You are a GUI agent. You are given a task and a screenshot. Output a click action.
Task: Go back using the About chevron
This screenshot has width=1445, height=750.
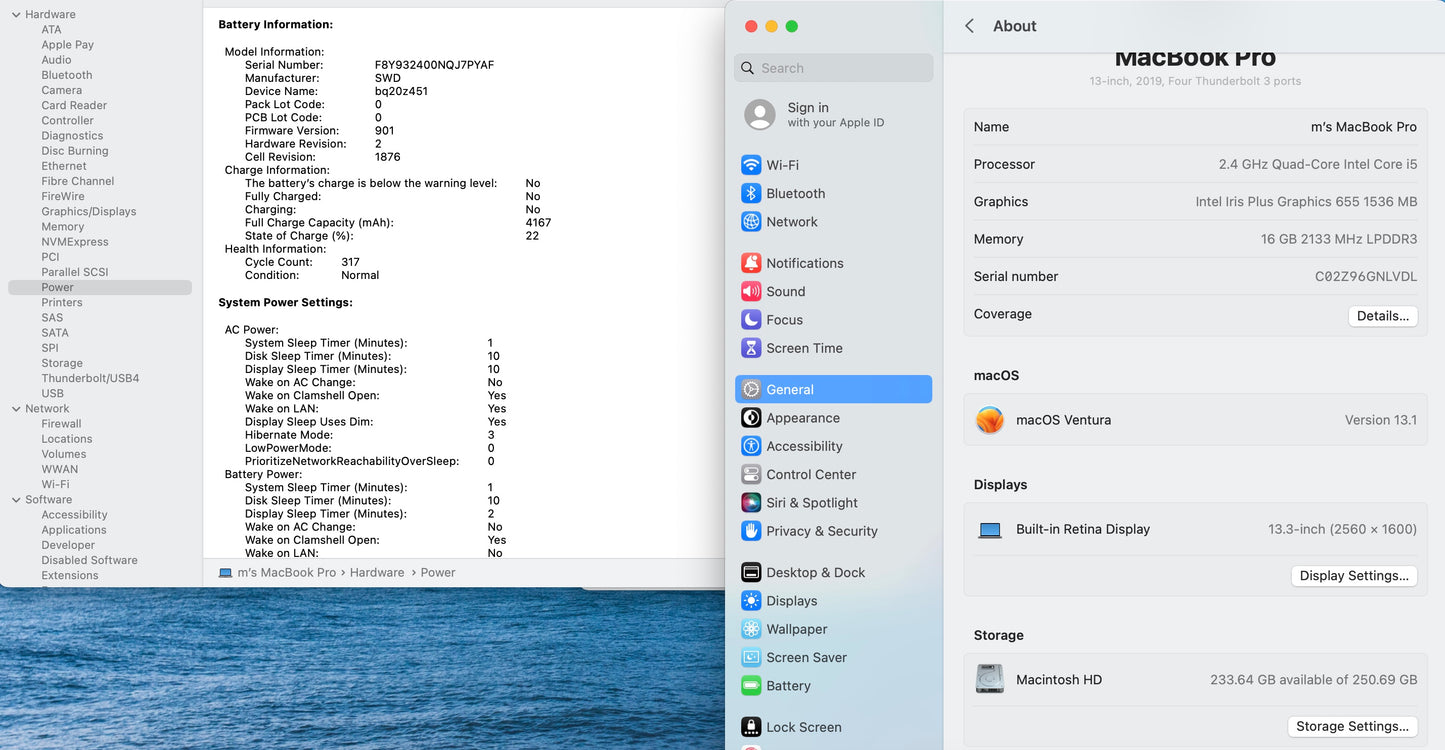click(969, 26)
